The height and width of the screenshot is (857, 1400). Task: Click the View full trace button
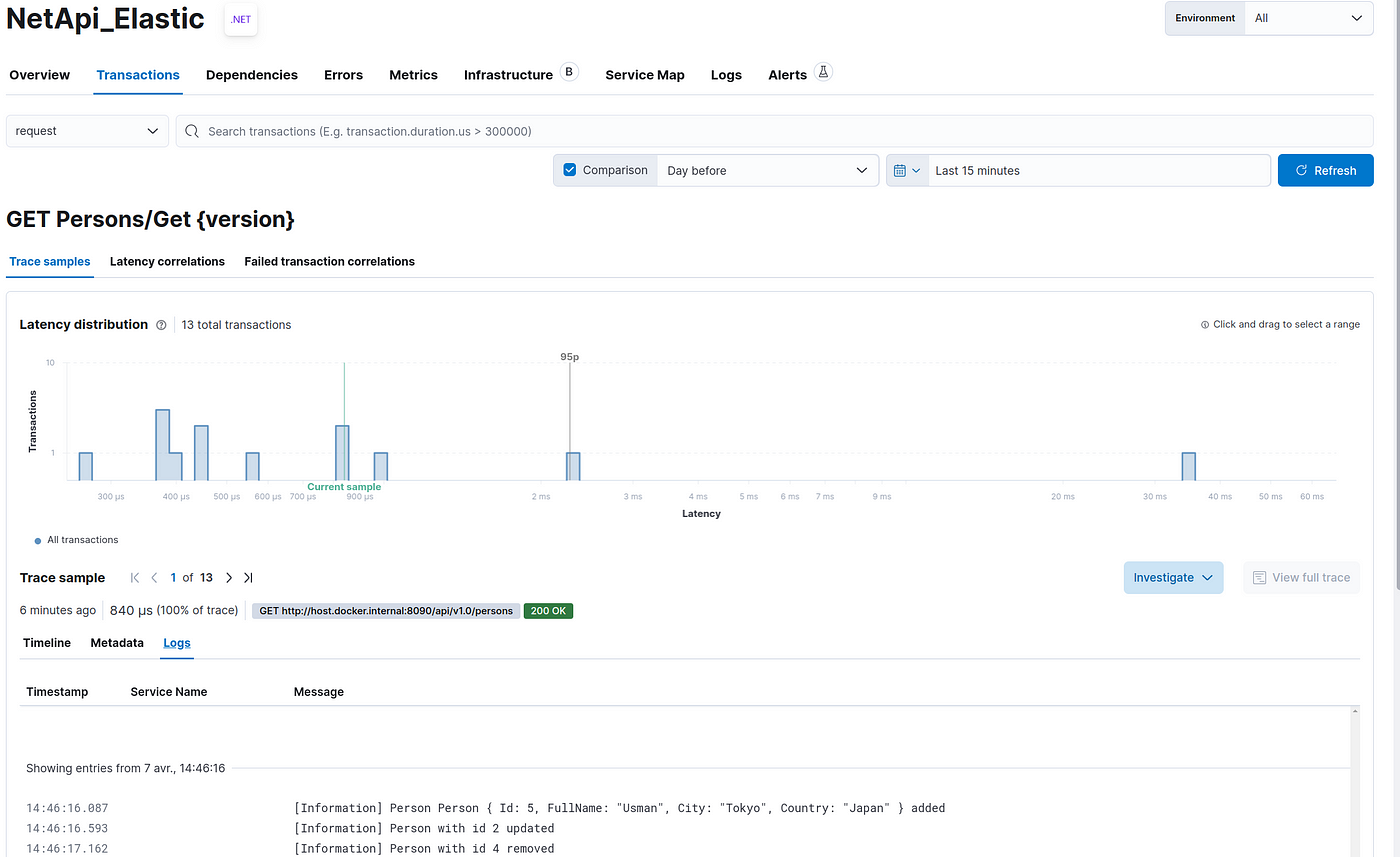[1301, 577]
